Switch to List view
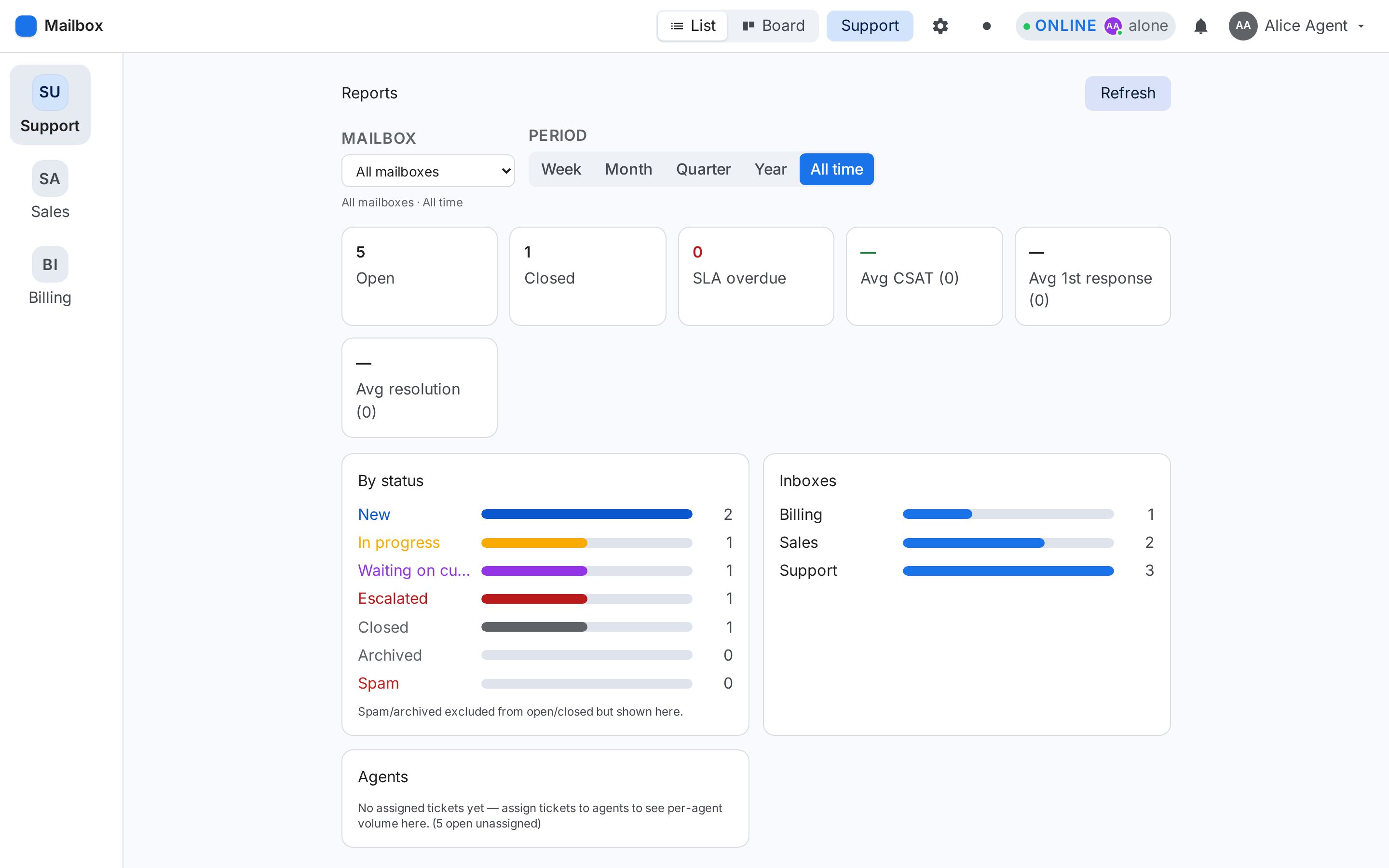This screenshot has height=868, width=1389. pyautogui.click(x=693, y=26)
